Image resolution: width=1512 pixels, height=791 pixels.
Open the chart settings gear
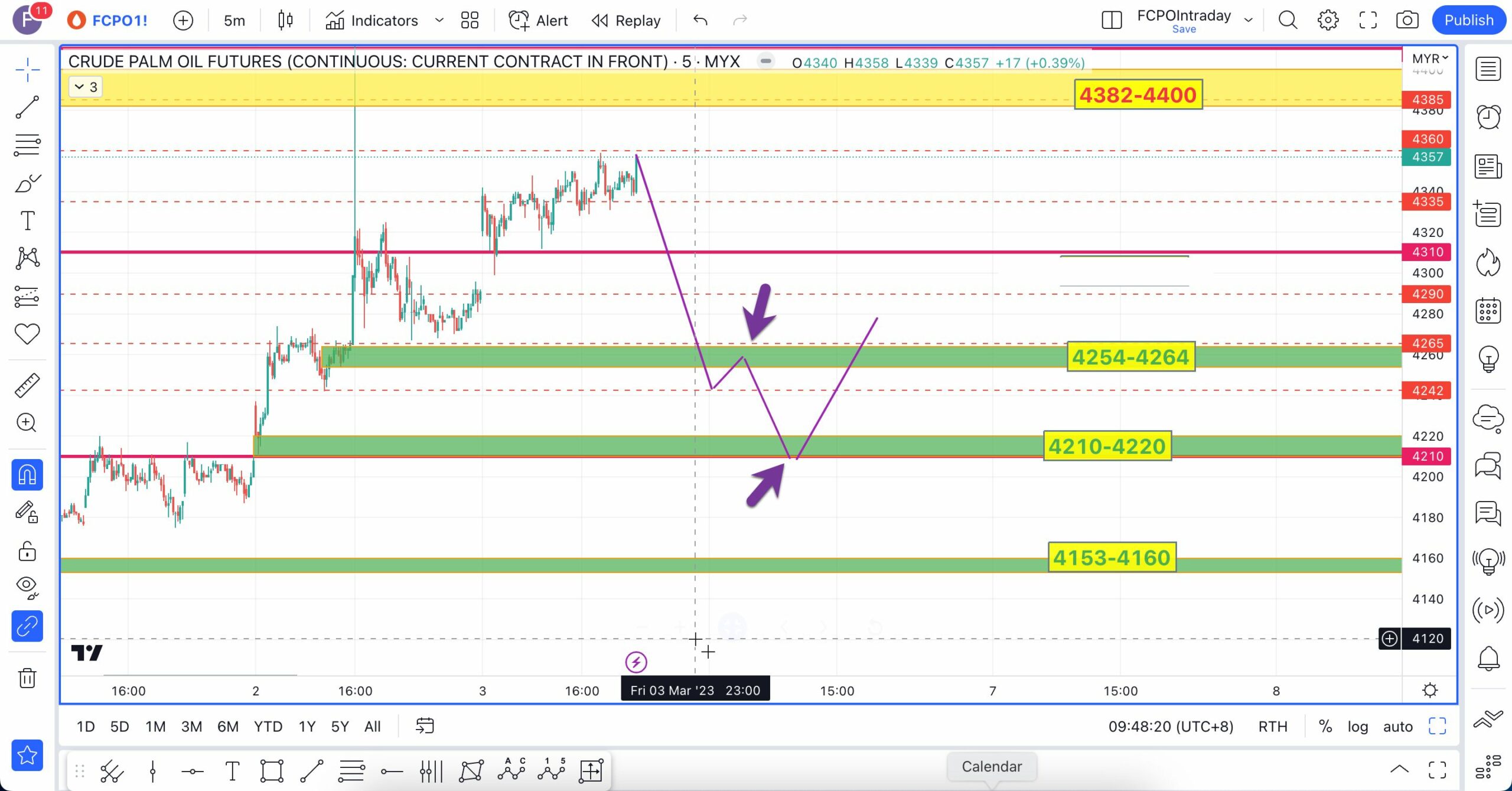click(1328, 21)
